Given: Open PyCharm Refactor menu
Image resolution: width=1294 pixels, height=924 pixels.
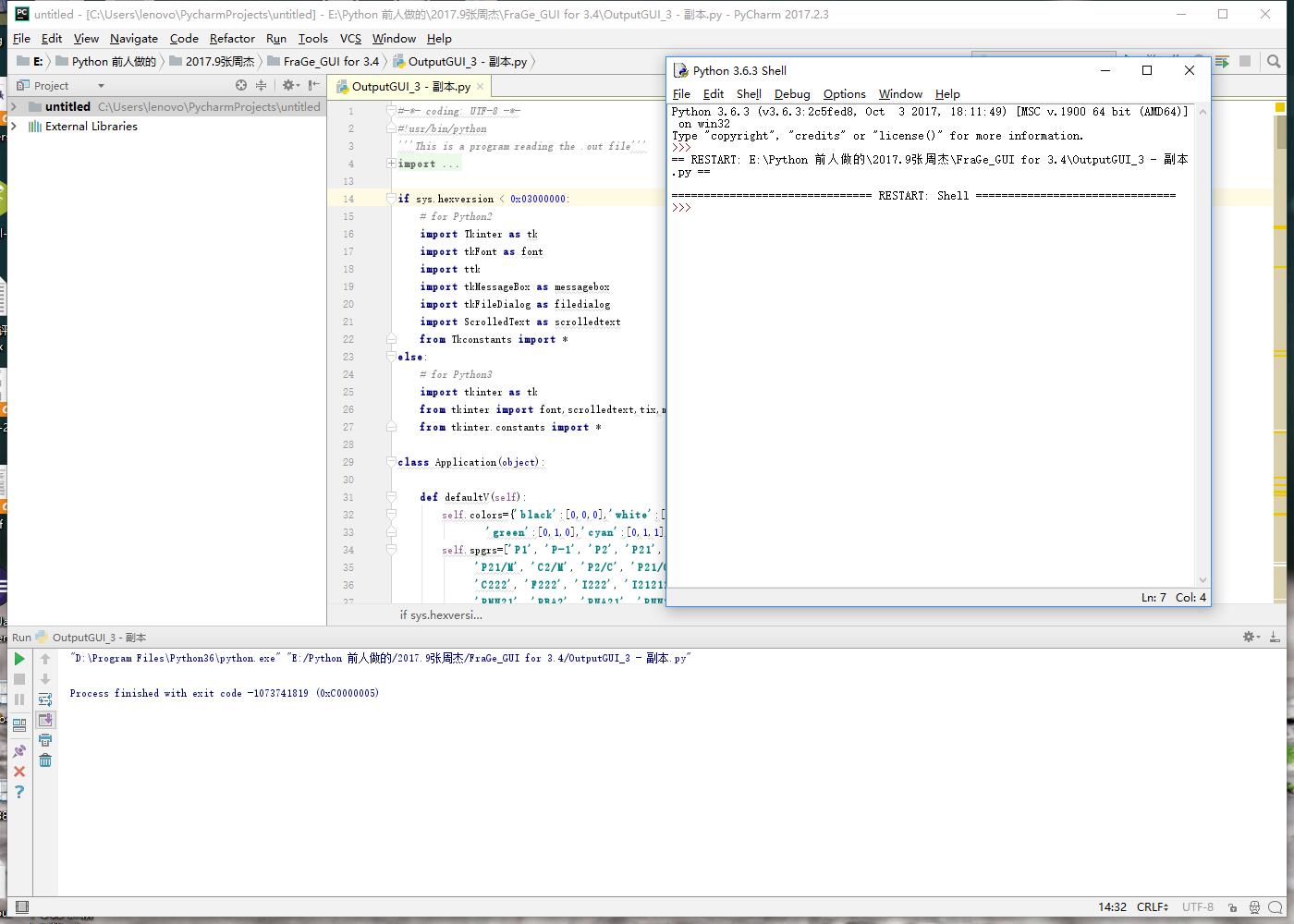Looking at the screenshot, I should (232, 38).
